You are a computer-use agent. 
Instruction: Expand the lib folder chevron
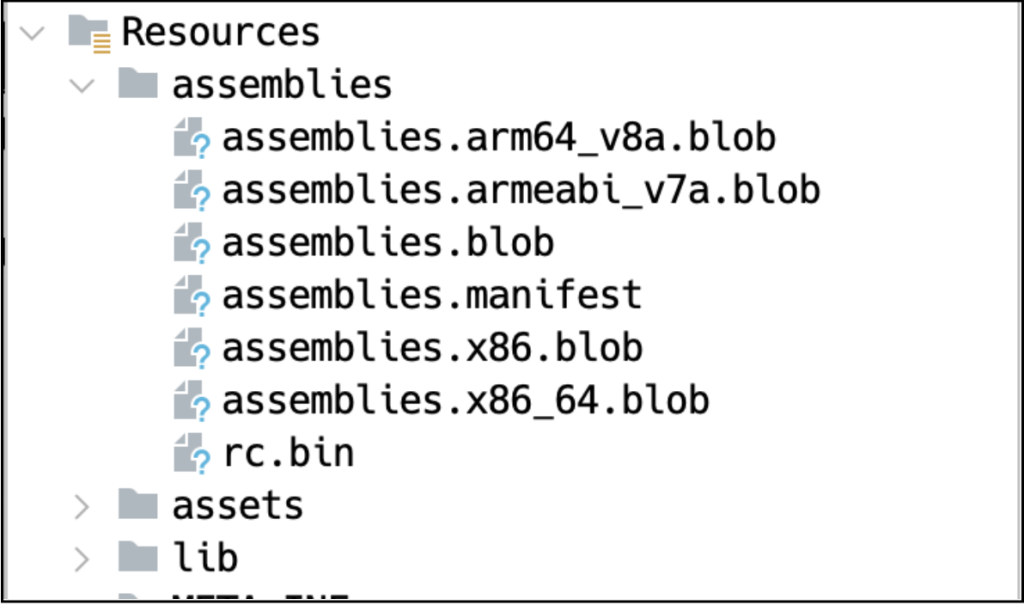coord(83,558)
